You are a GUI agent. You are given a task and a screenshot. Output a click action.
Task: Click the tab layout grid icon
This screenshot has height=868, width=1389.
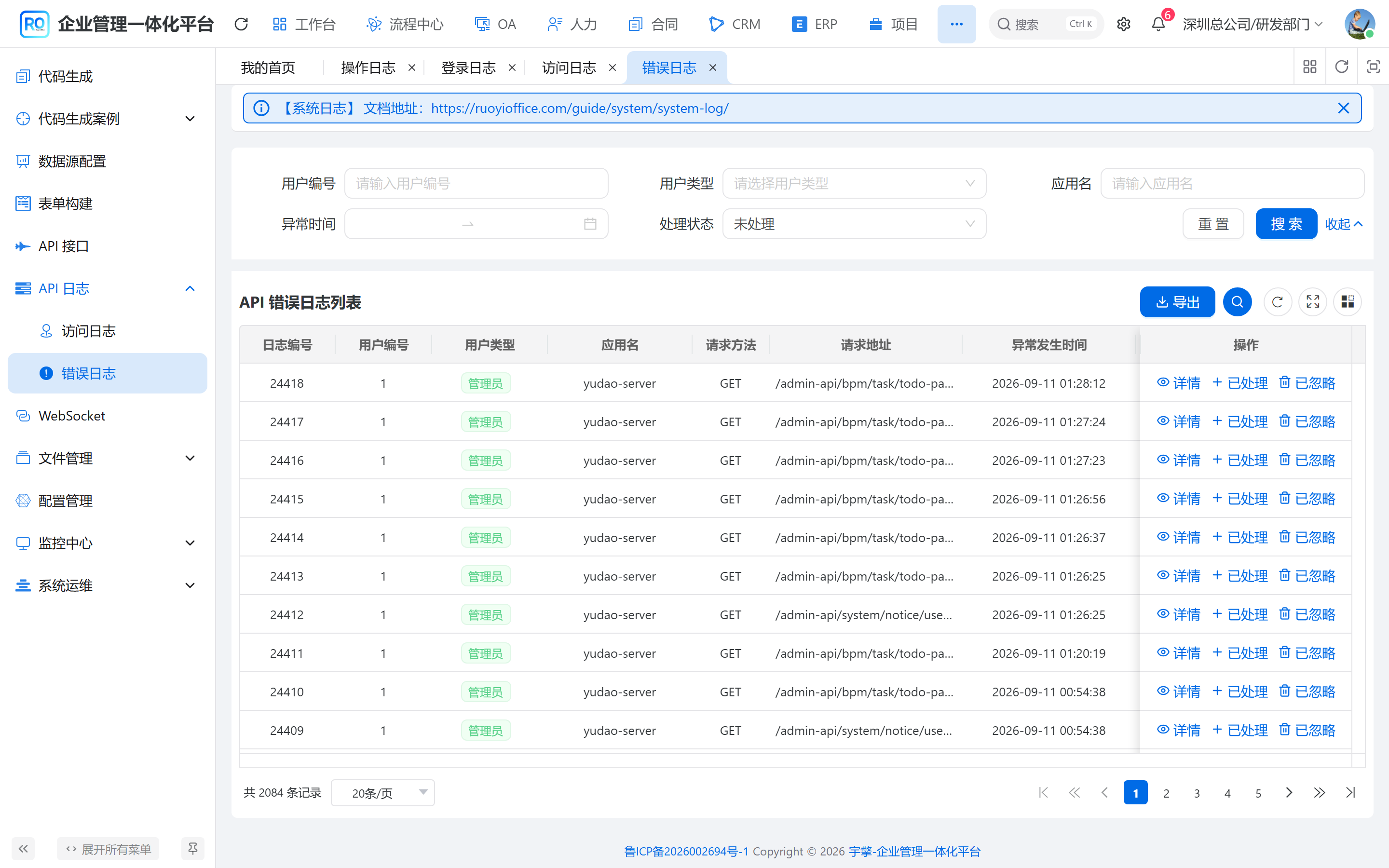point(1310,67)
